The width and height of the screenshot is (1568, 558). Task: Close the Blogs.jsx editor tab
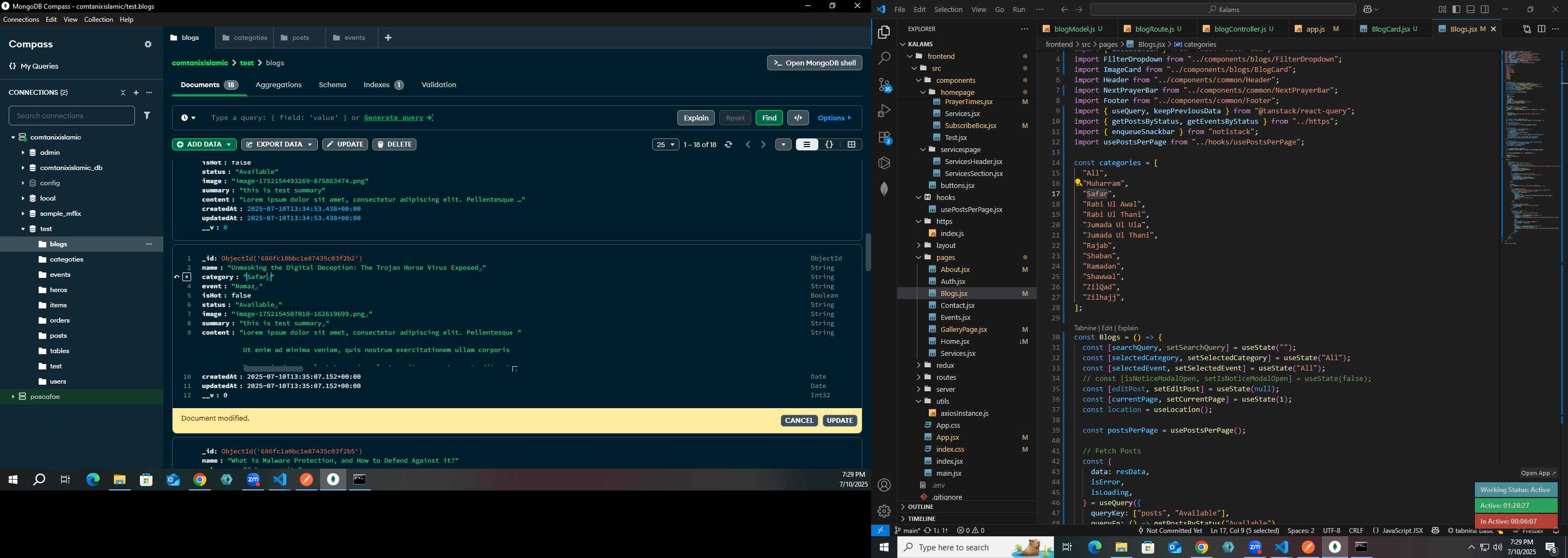point(1494,29)
